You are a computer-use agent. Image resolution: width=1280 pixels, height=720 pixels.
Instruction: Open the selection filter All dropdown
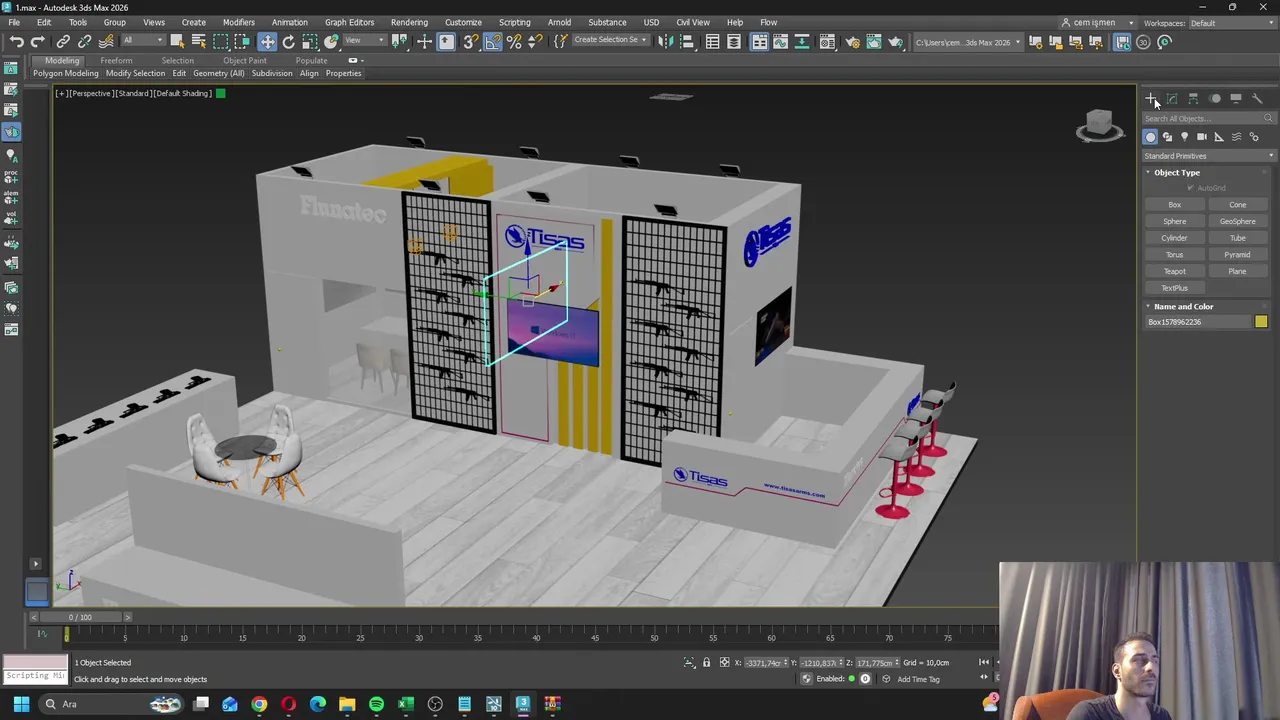(x=142, y=41)
